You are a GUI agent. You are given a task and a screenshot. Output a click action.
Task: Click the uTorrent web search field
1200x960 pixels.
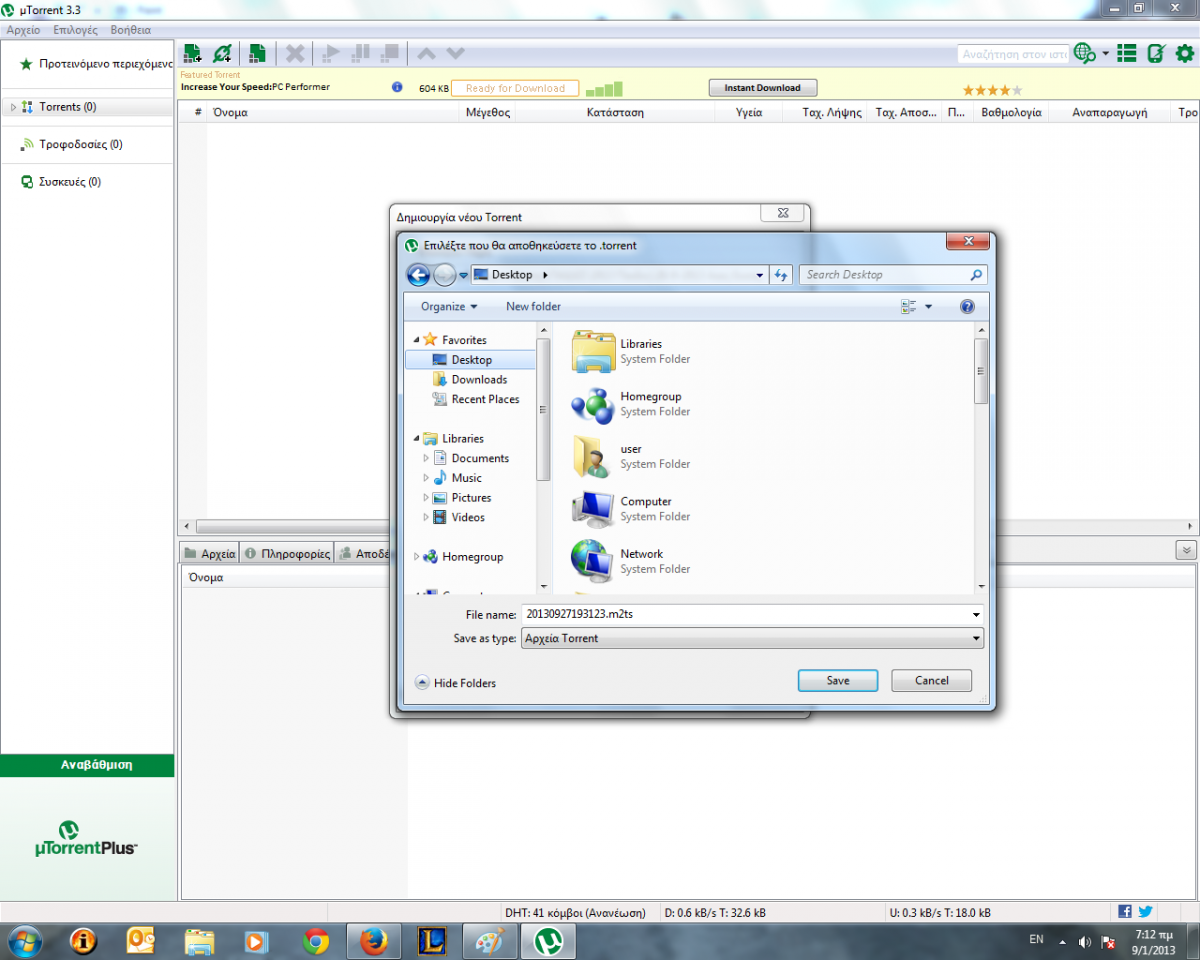tap(1013, 54)
